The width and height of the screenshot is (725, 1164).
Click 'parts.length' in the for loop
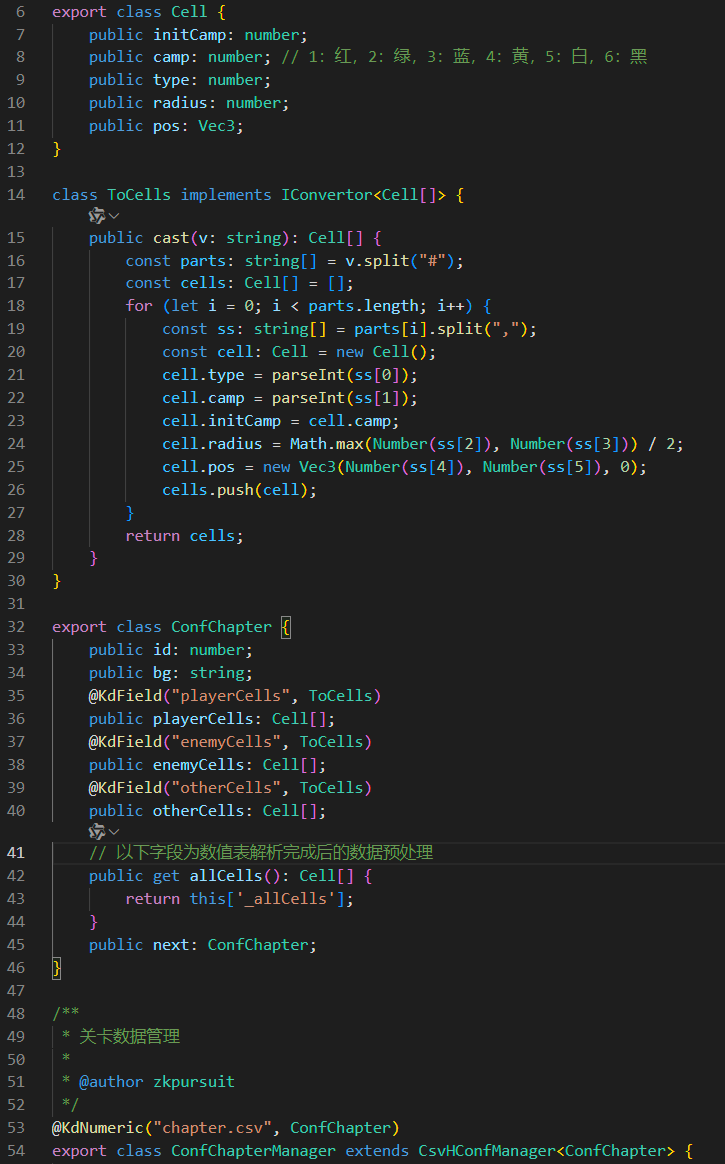pos(364,307)
